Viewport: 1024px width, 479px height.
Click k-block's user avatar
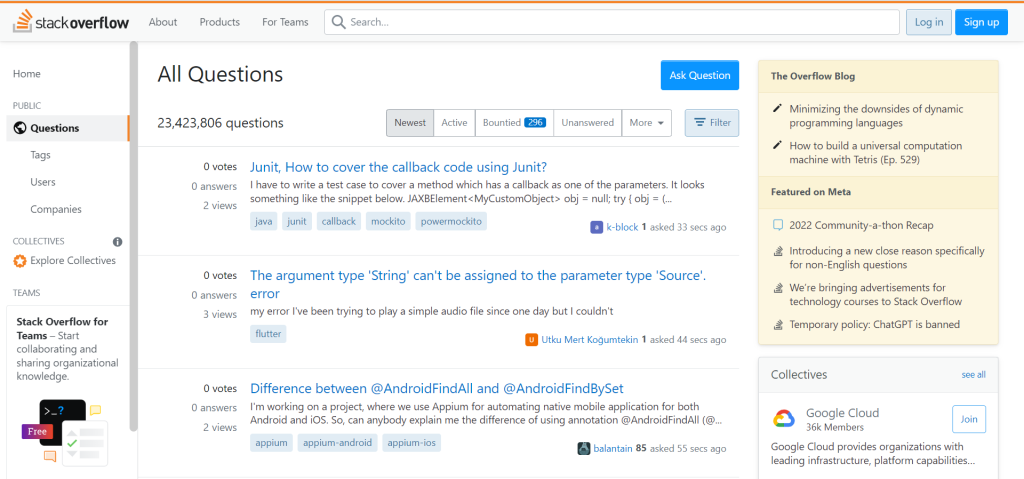596,227
